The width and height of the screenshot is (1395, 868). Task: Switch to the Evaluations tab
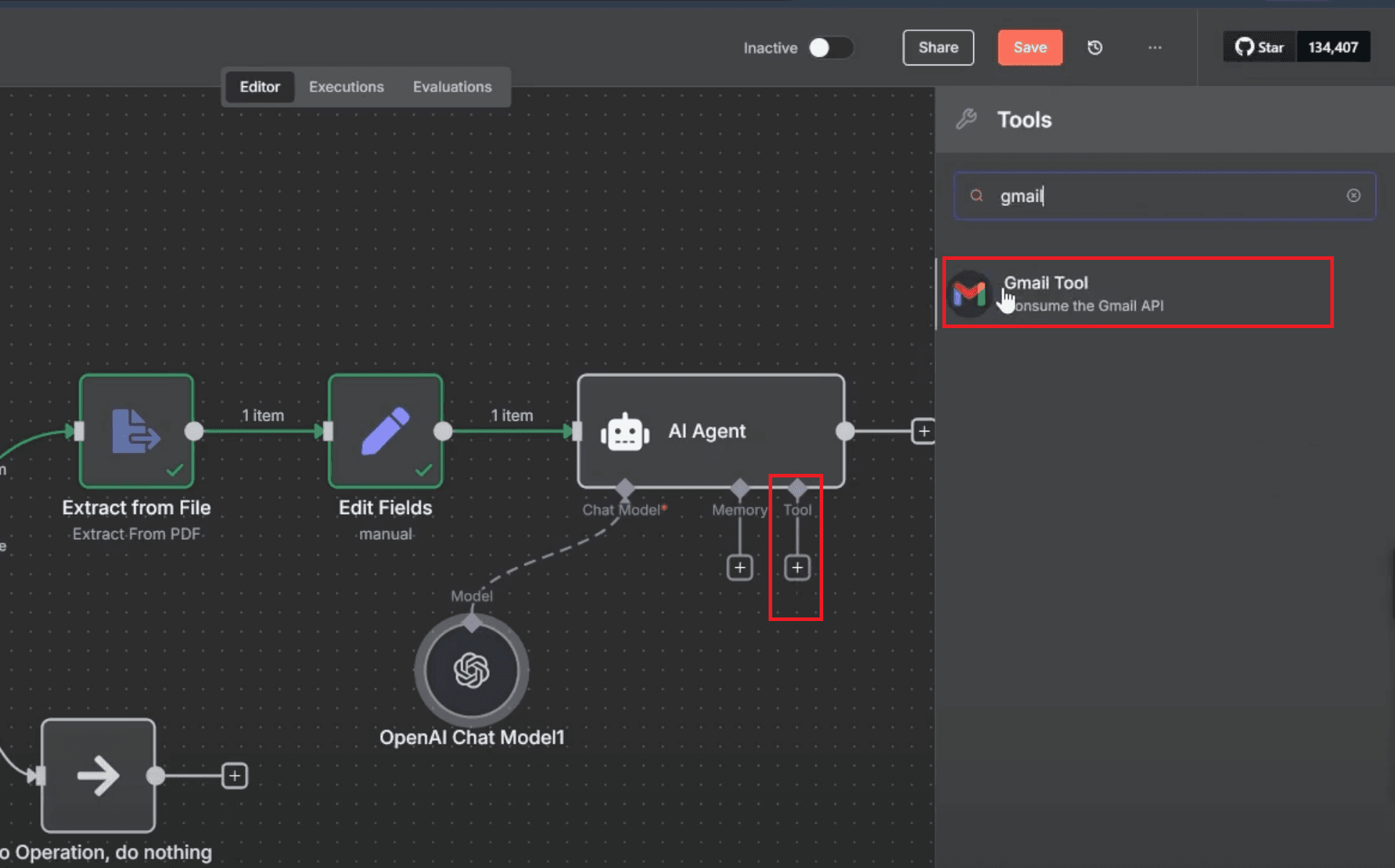coord(452,87)
